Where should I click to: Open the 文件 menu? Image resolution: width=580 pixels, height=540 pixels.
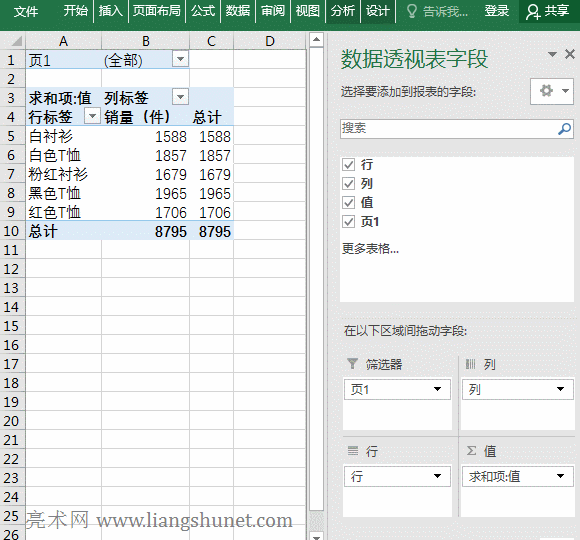(26, 11)
